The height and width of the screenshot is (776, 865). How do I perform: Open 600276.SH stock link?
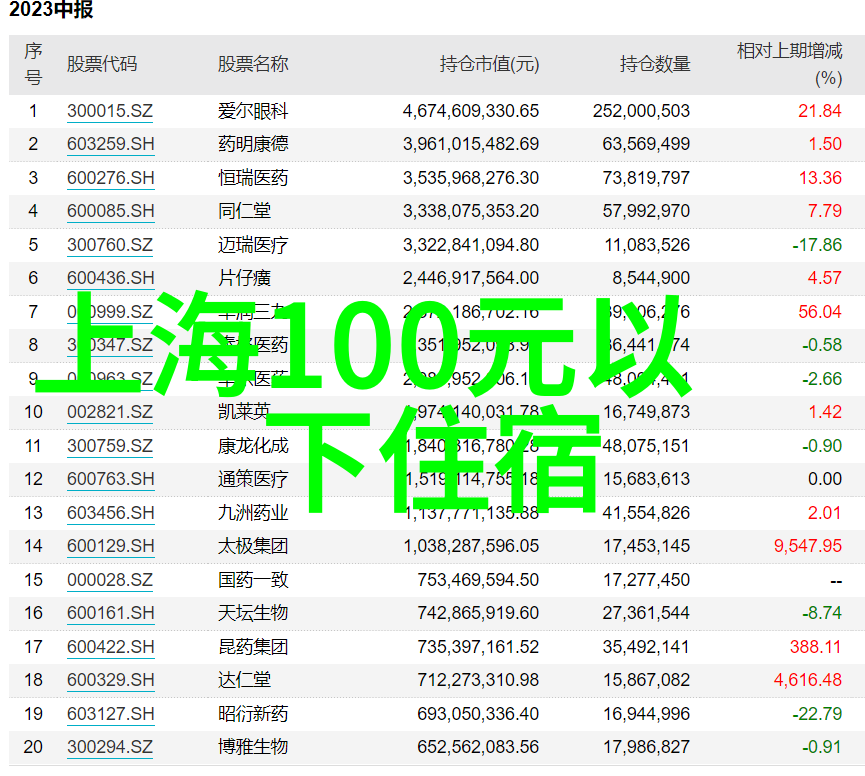111,178
